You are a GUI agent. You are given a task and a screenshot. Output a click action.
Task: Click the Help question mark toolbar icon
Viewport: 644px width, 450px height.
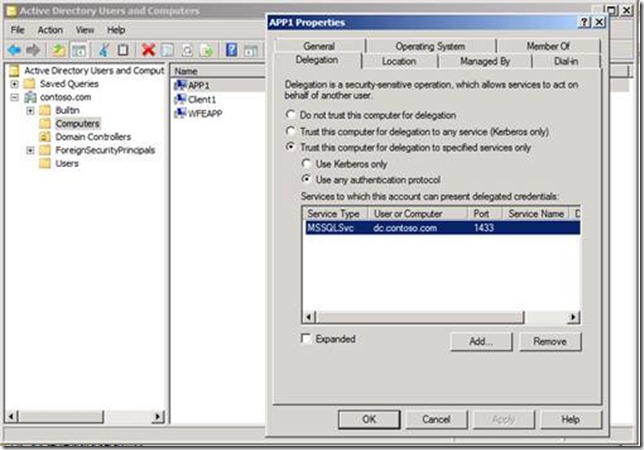coord(231,49)
